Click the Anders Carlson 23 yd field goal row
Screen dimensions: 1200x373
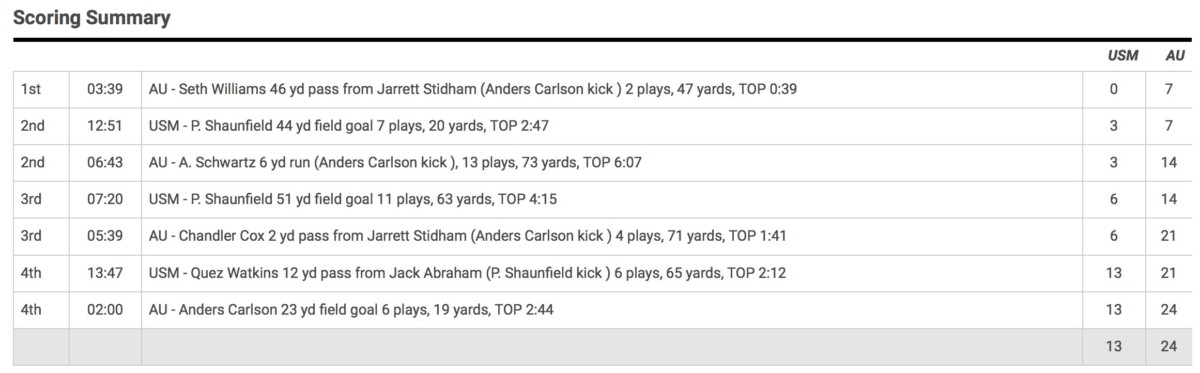click(601, 310)
